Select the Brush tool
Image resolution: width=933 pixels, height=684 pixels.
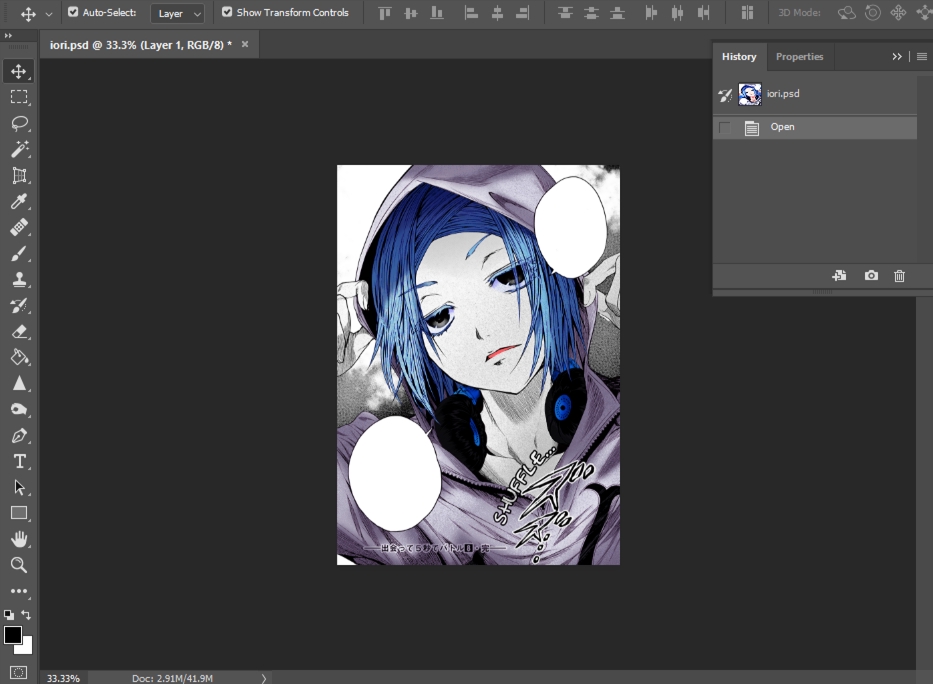19,254
